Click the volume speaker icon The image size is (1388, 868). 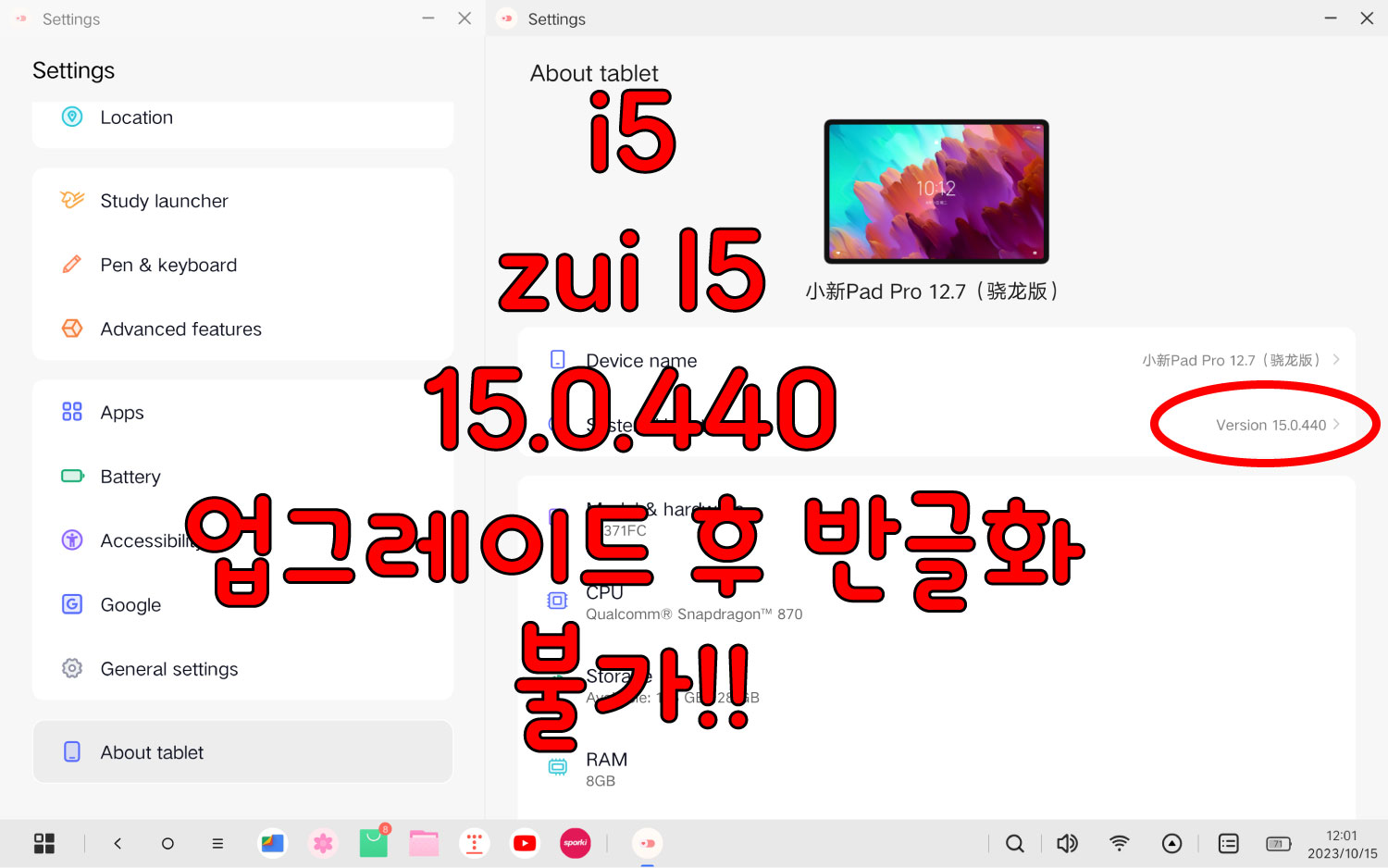click(x=1067, y=843)
